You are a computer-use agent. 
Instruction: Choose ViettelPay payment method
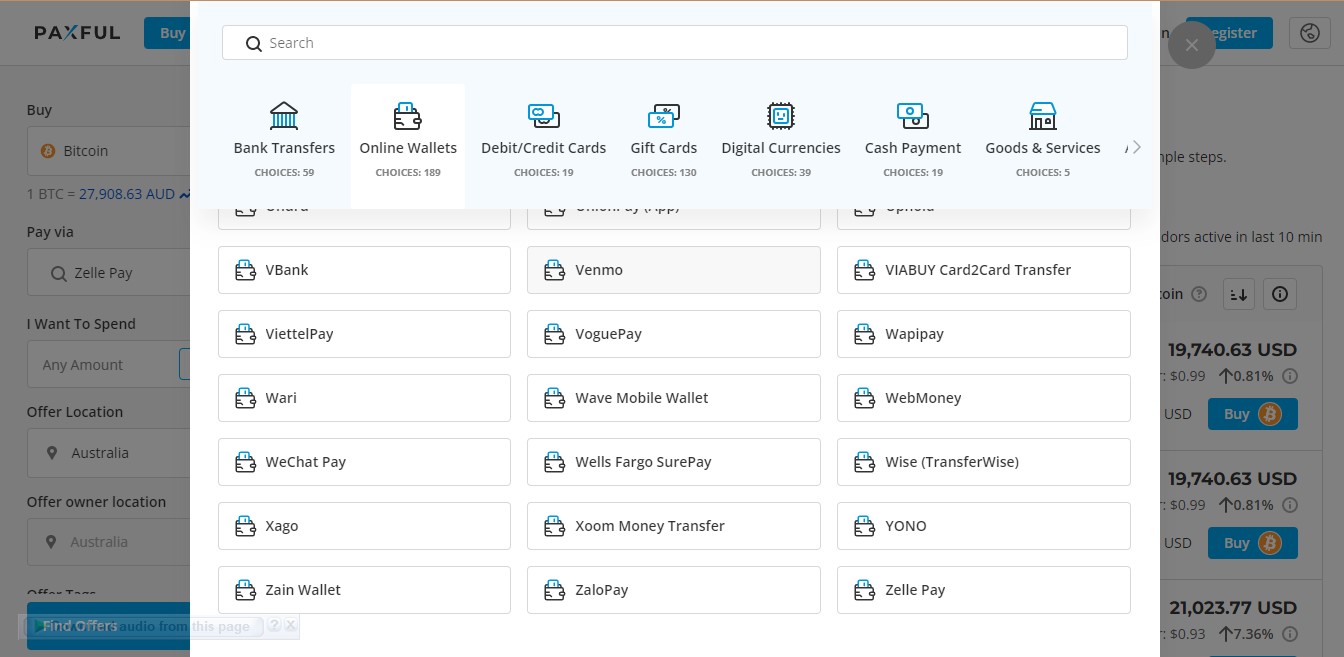(364, 334)
